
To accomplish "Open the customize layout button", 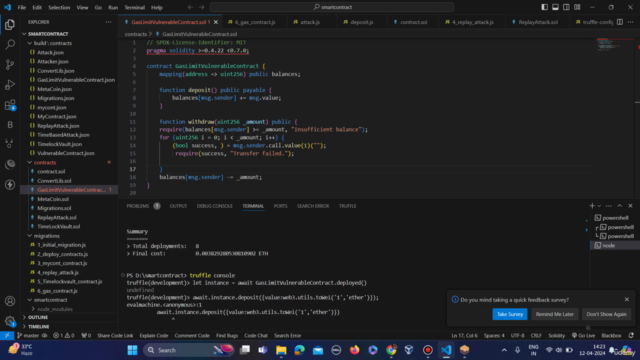I will click(577, 7).
